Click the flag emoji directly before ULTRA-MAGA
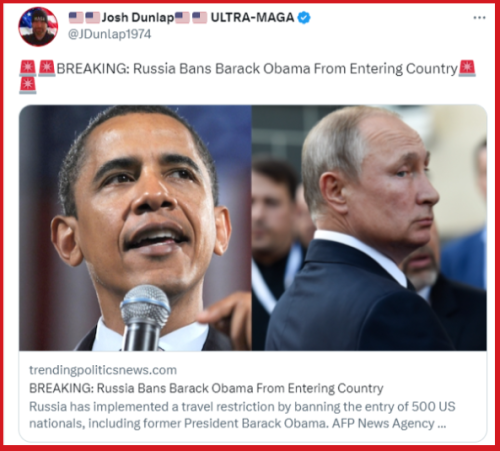This screenshot has width=500, height=451. (x=199, y=17)
